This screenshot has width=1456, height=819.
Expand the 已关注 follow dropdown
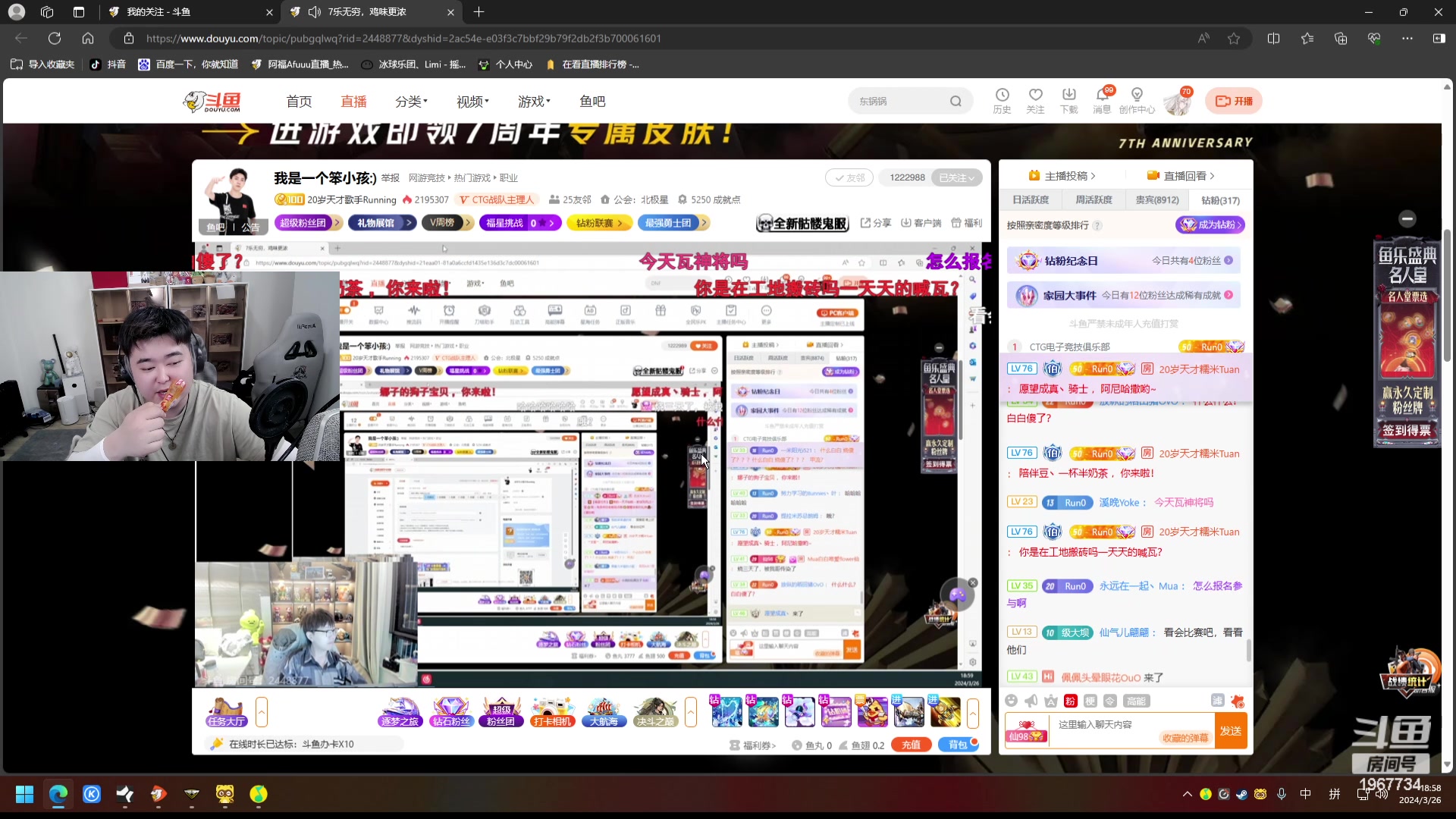tap(957, 177)
